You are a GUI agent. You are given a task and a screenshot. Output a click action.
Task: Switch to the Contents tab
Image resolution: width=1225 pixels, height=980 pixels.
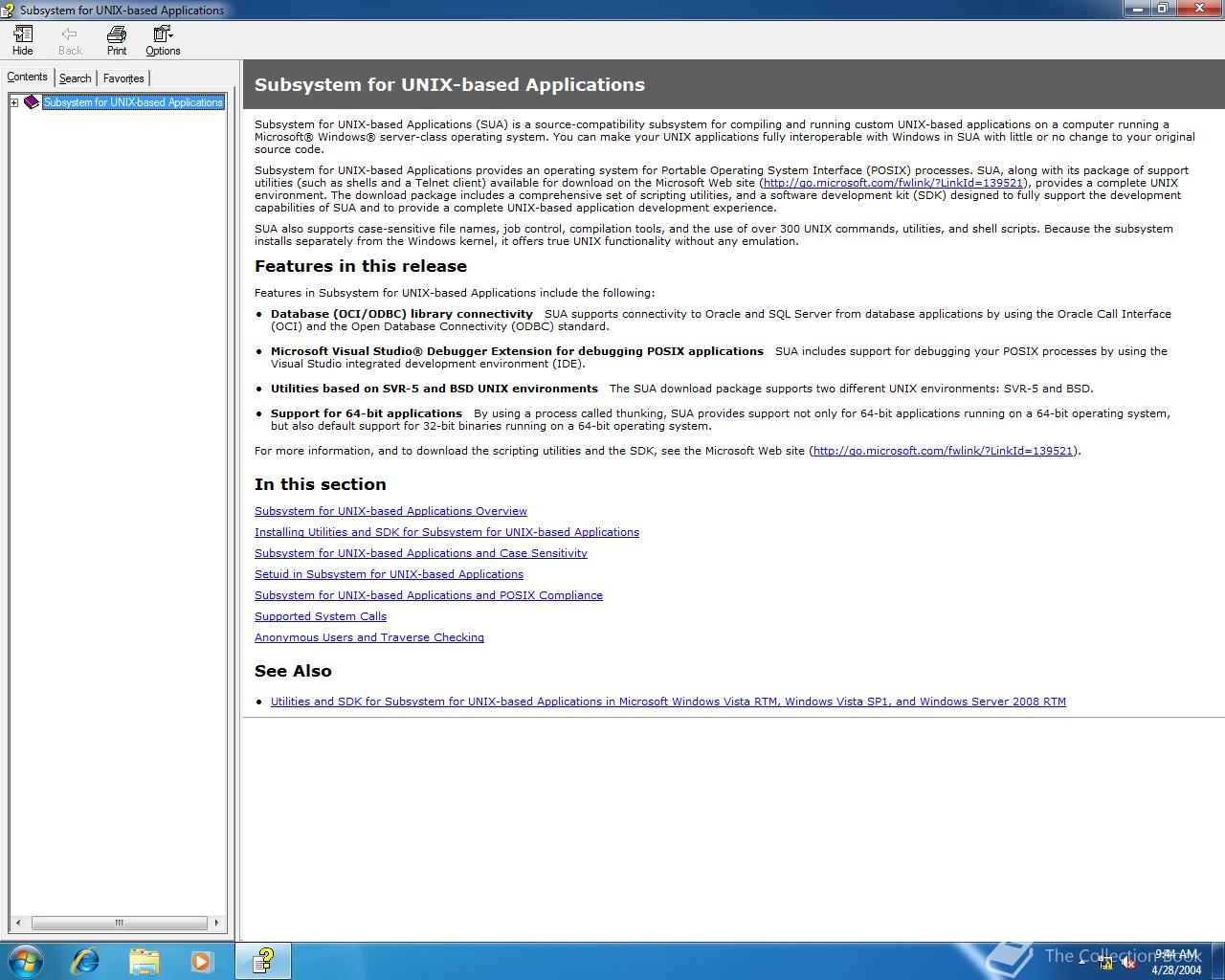[27, 77]
